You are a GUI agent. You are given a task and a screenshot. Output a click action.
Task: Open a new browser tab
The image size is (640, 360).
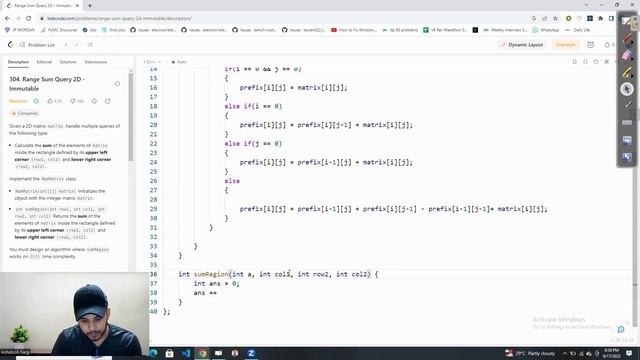coord(90,5)
